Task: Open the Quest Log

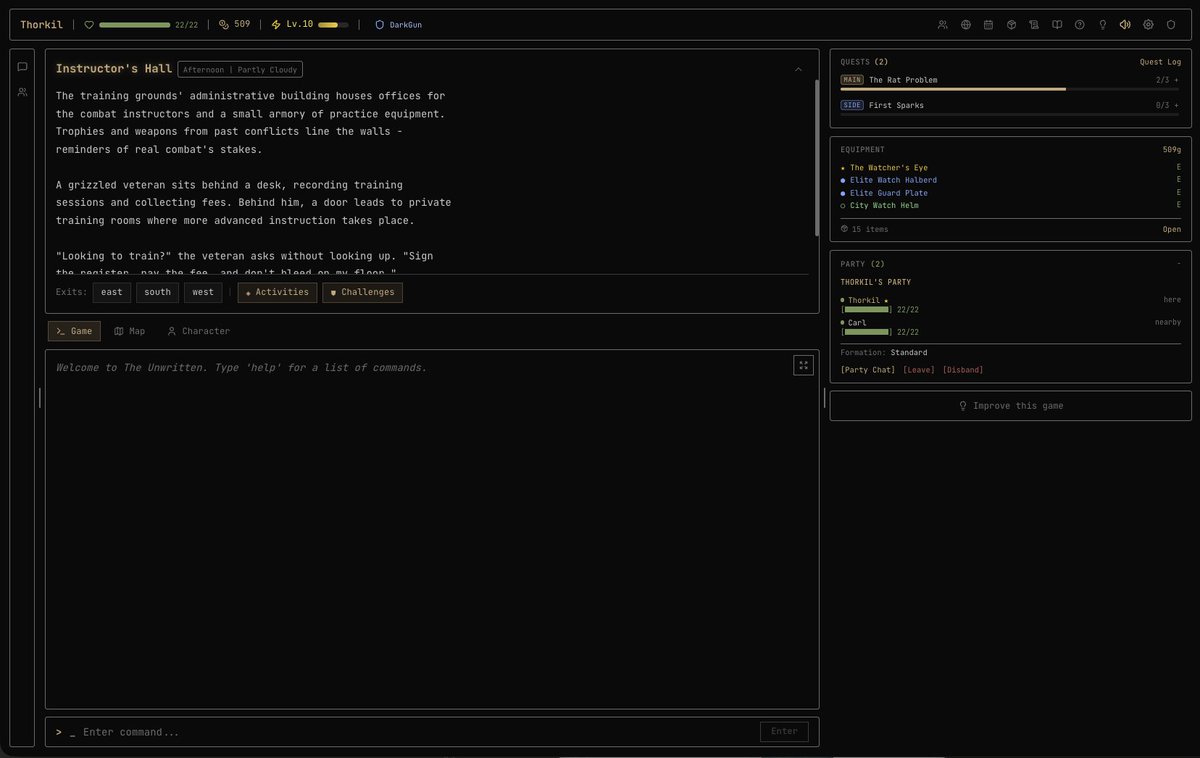Action: tap(1160, 62)
